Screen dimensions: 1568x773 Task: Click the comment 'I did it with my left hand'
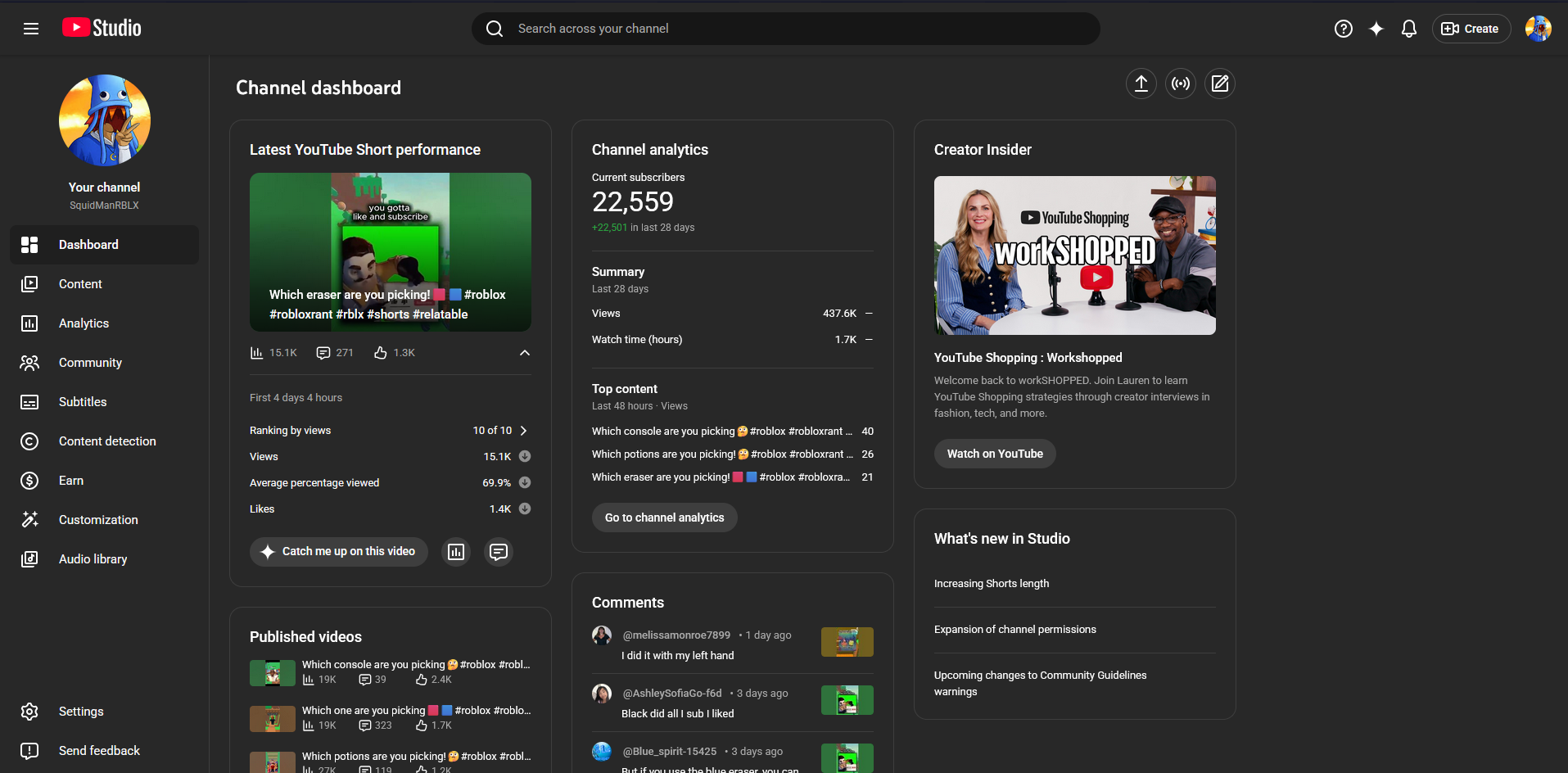click(678, 656)
